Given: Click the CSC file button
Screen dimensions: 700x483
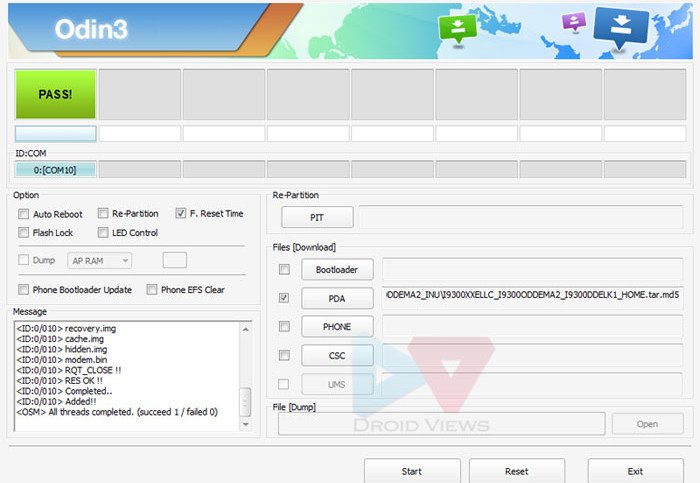Looking at the screenshot, I should tap(337, 356).
